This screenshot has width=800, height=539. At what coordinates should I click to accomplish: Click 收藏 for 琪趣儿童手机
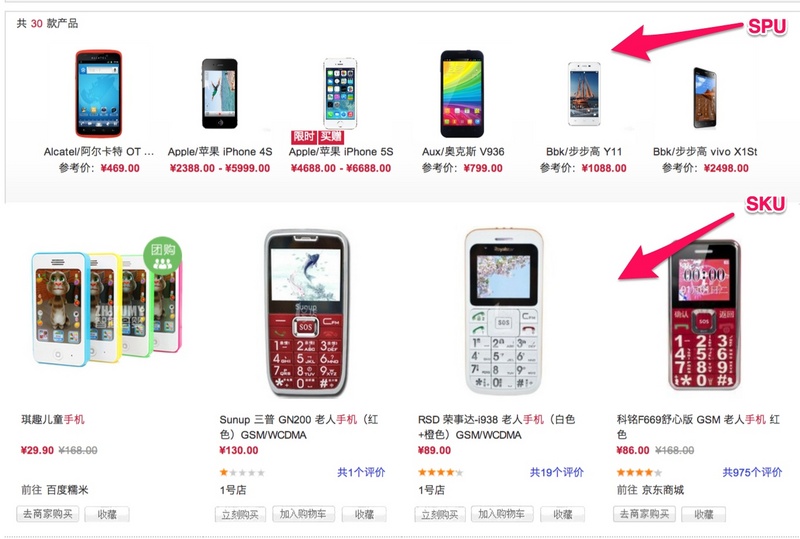pos(107,514)
